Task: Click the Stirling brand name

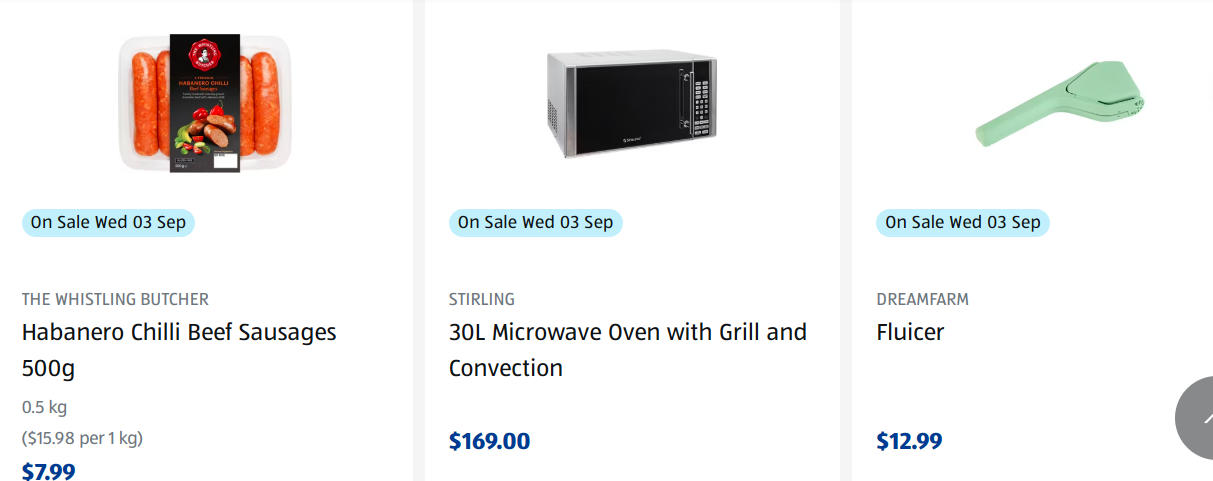Action: [x=482, y=299]
